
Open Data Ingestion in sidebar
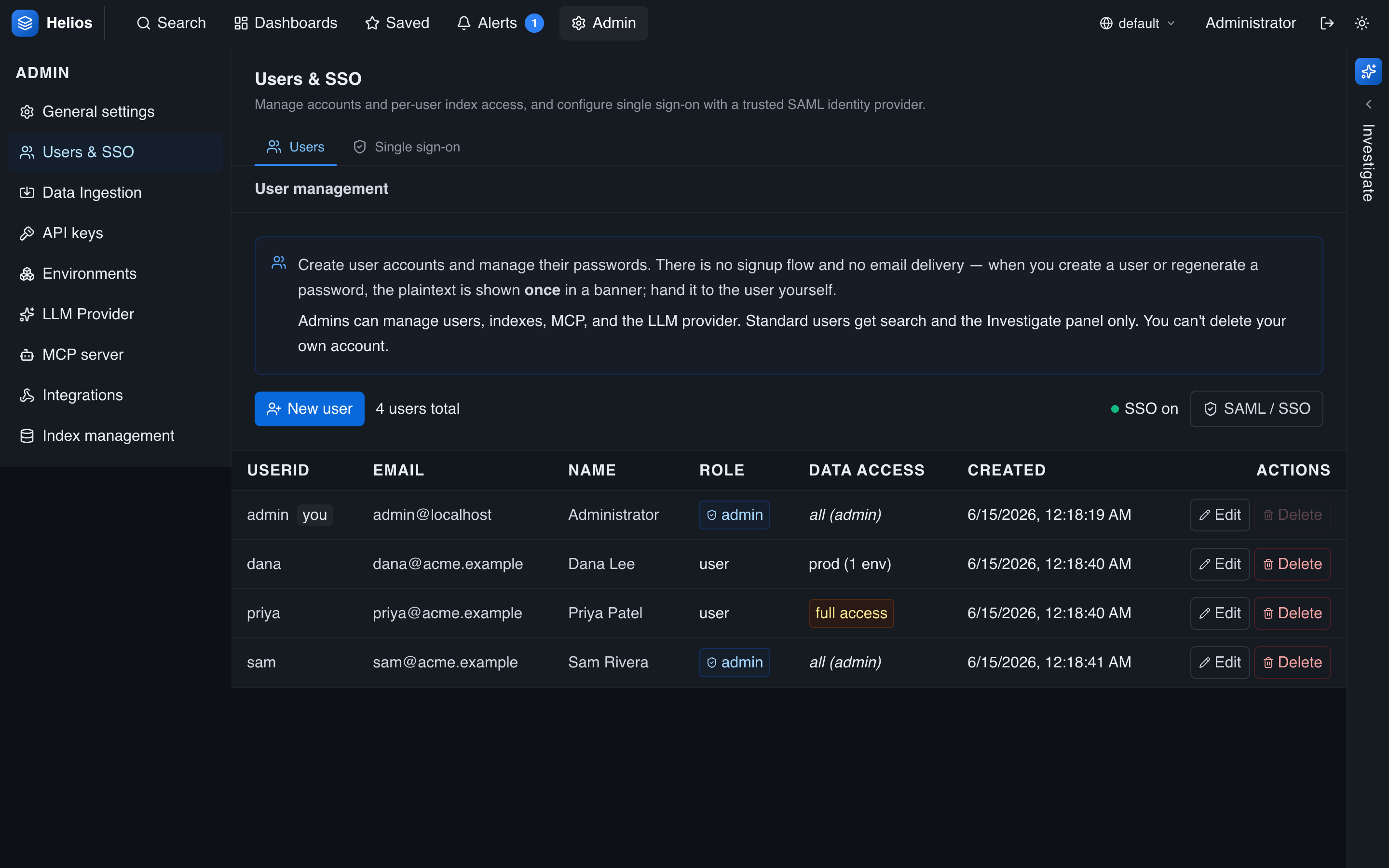click(115, 192)
